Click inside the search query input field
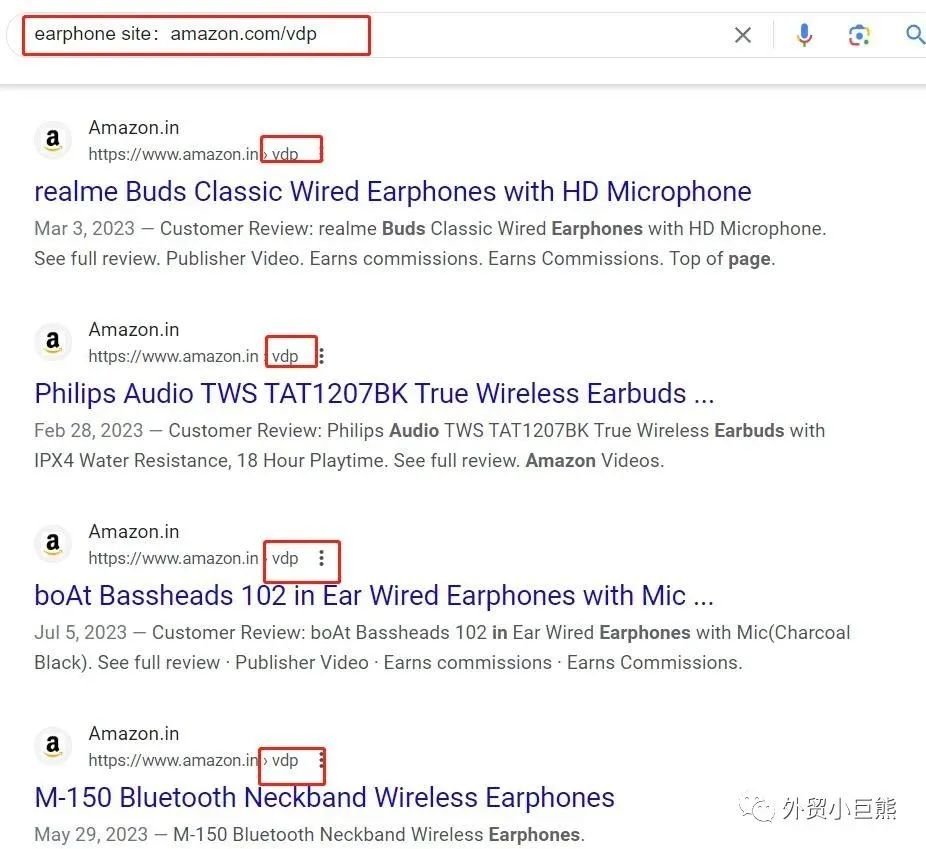 (200, 35)
